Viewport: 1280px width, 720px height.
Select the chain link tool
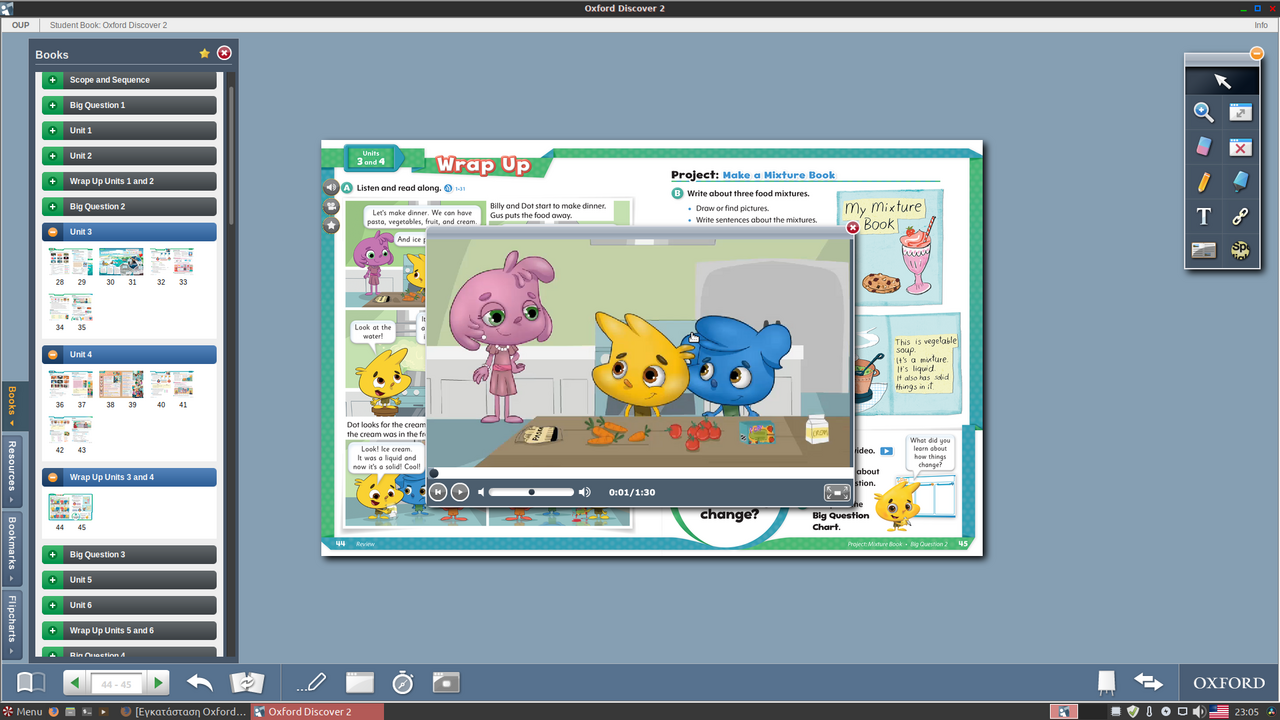point(1240,216)
